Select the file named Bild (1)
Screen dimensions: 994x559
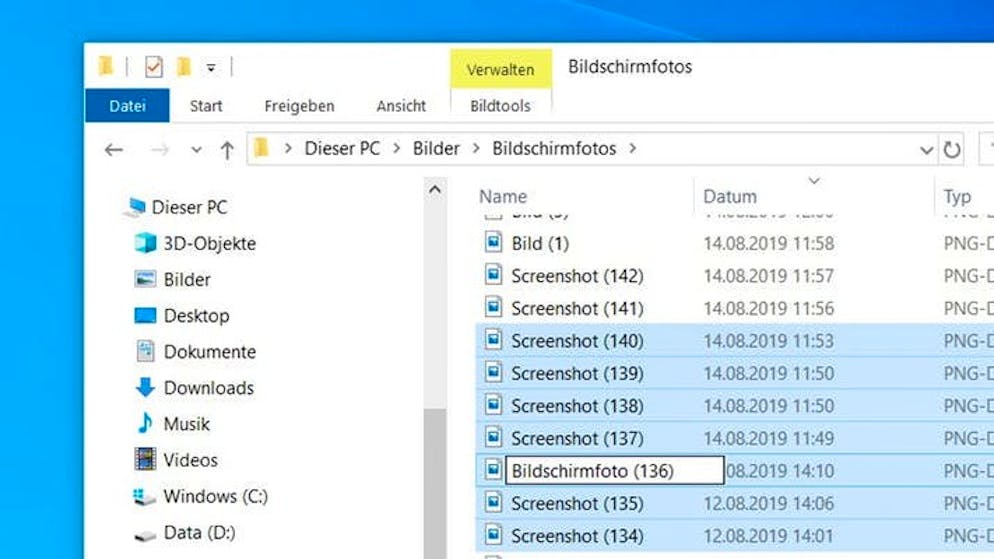pos(540,243)
